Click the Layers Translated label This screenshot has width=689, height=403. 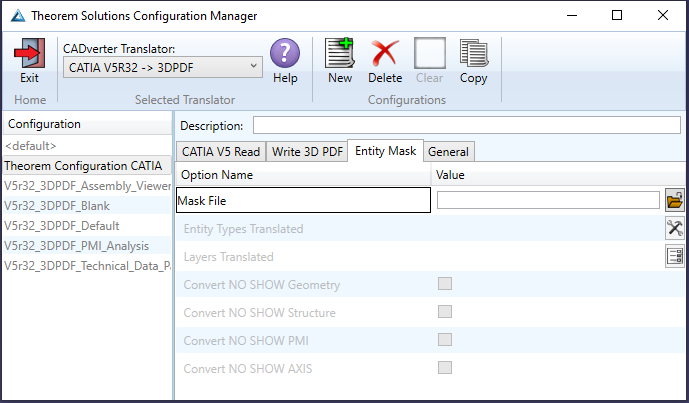click(x=228, y=257)
